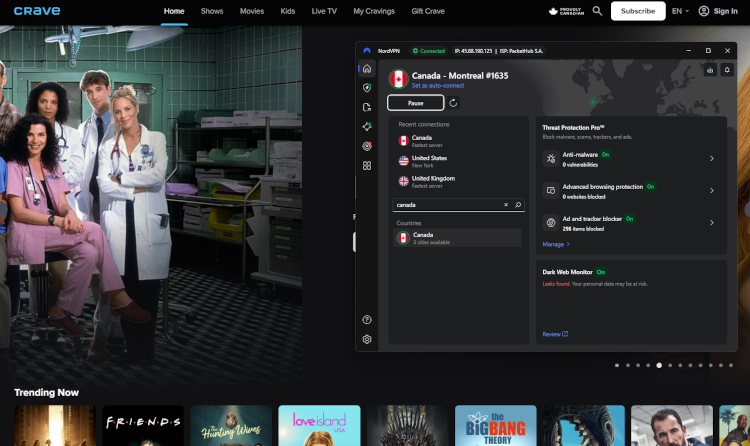Viewport: 750px width, 446px height.
Task: Click the Crave logo
Action: pos(37,11)
